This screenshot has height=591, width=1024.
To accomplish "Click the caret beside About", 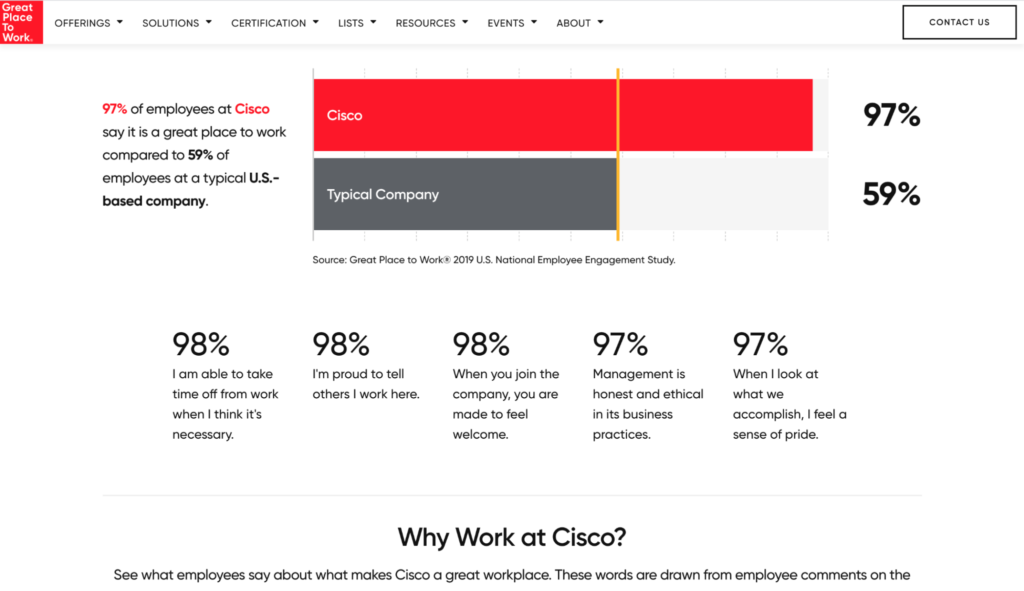I will (x=600, y=22).
